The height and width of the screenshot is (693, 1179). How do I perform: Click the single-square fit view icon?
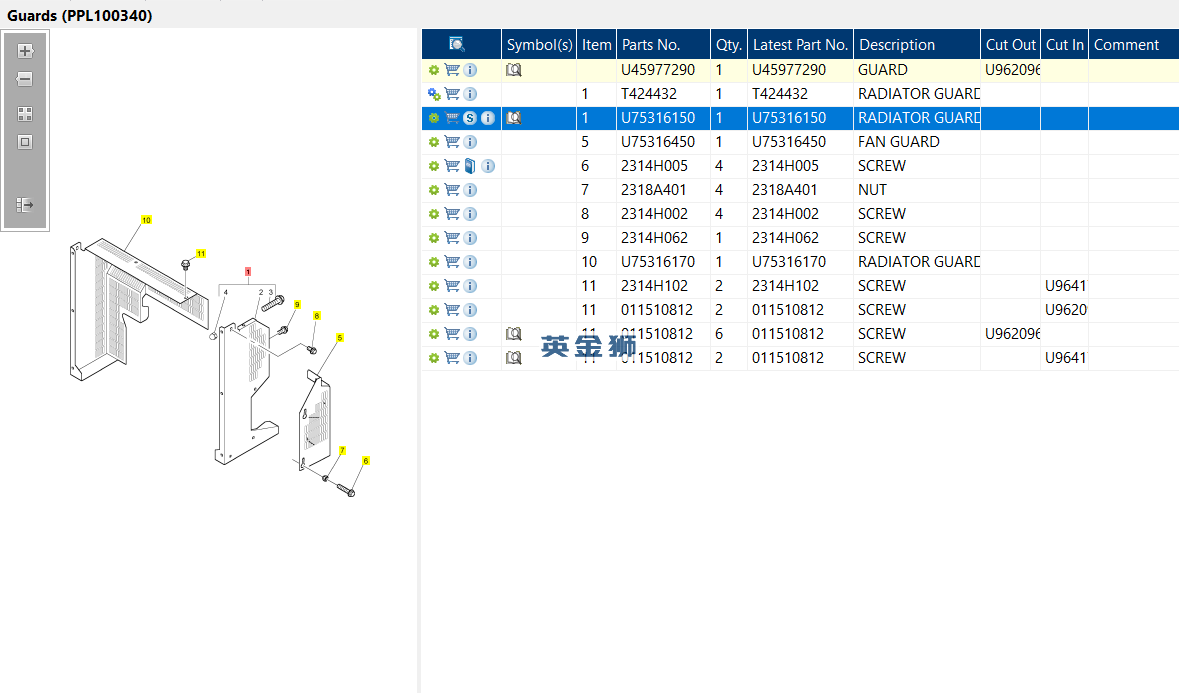25,142
